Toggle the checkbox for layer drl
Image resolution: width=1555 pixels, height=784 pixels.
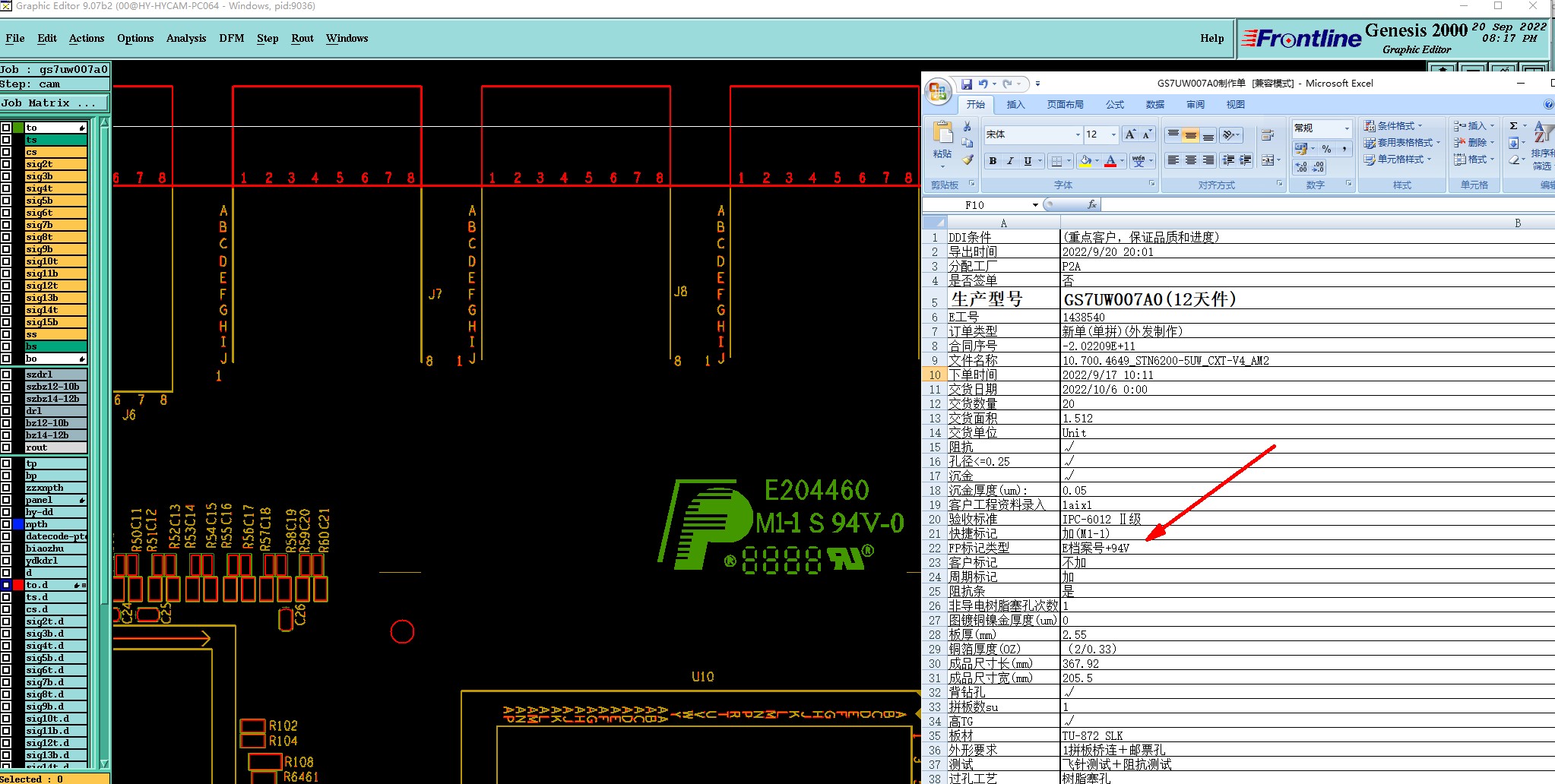6,411
